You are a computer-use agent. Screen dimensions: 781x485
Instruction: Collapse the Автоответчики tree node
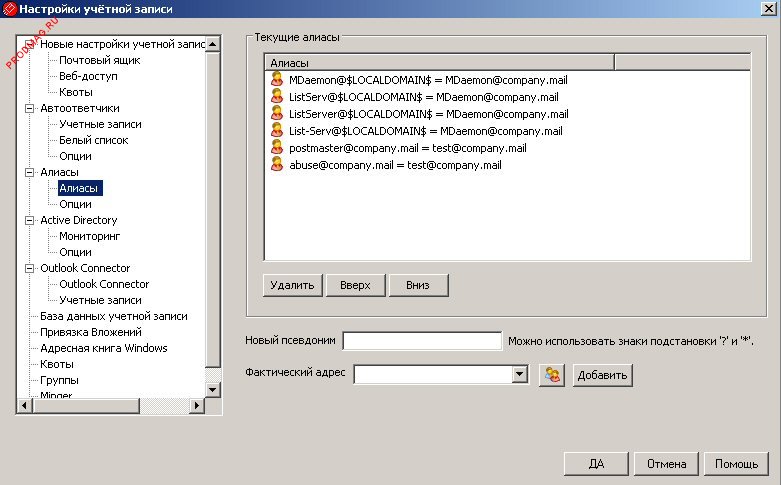click(x=29, y=108)
